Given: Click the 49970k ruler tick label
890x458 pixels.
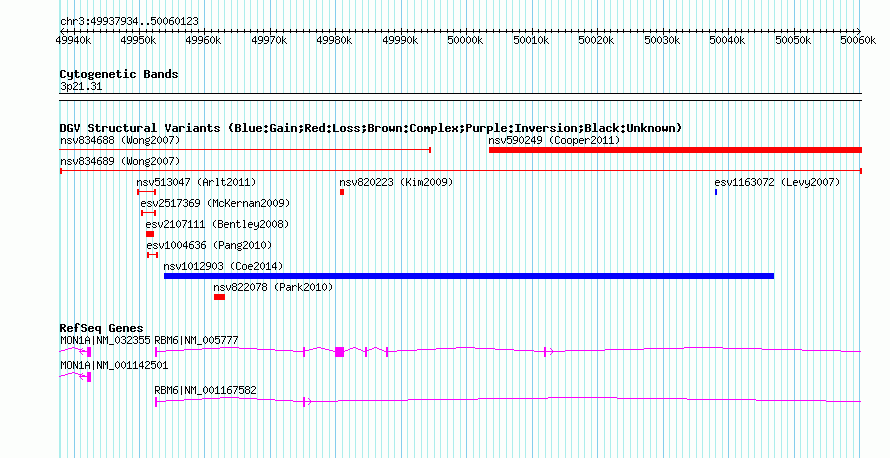Looking at the screenshot, I should (269, 40).
